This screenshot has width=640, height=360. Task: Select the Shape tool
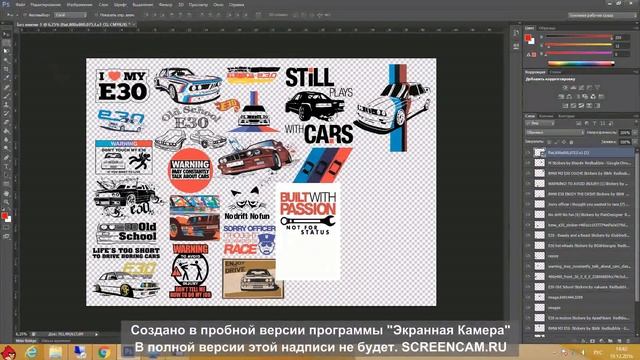6,184
